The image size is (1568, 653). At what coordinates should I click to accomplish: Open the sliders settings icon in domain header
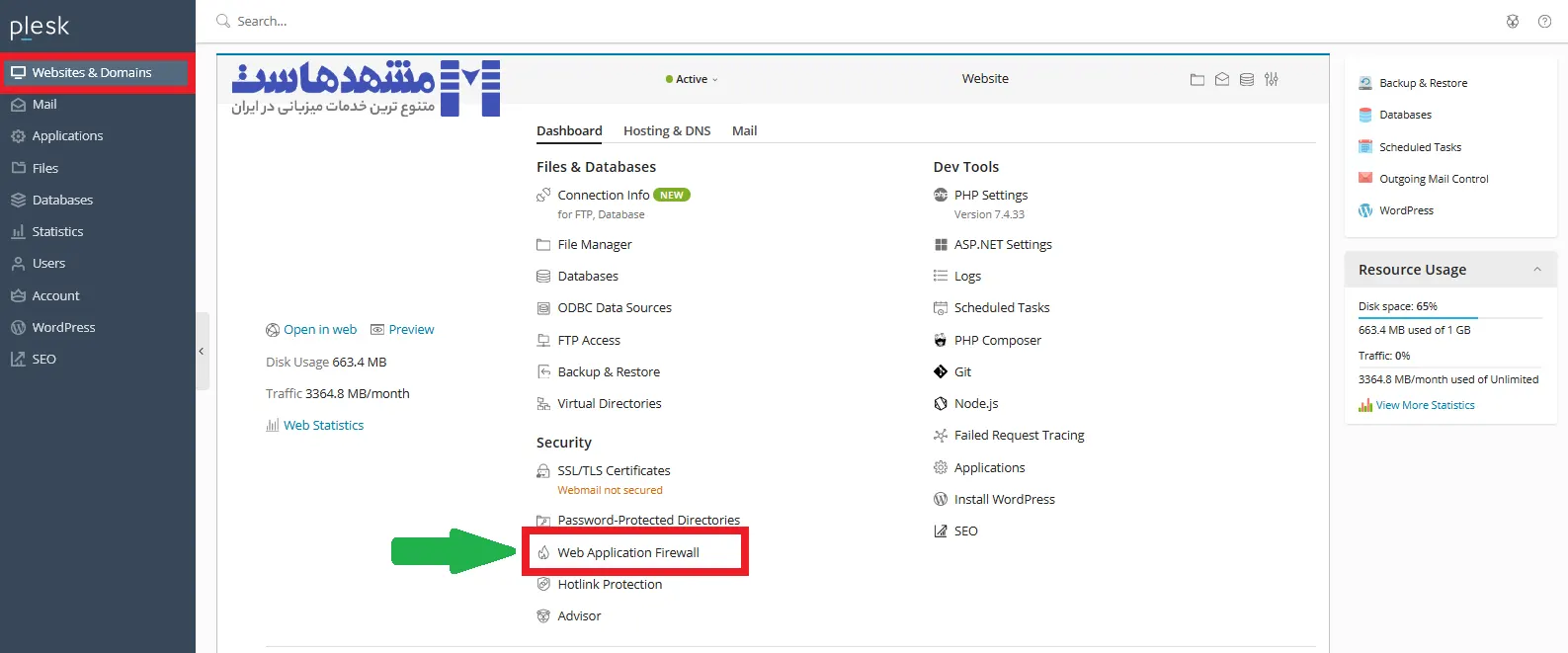(x=1272, y=80)
